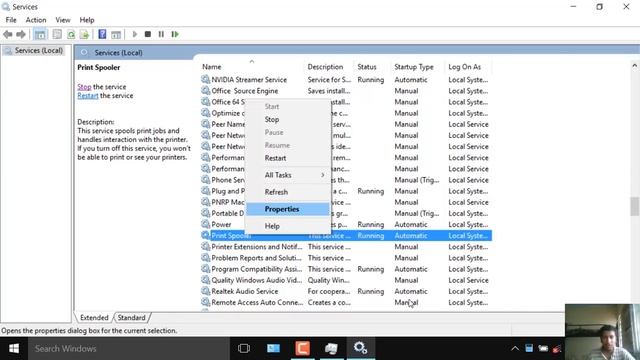Click the Services (Local) header in details pane
The height and width of the screenshot is (360, 640).
[x=118, y=53]
